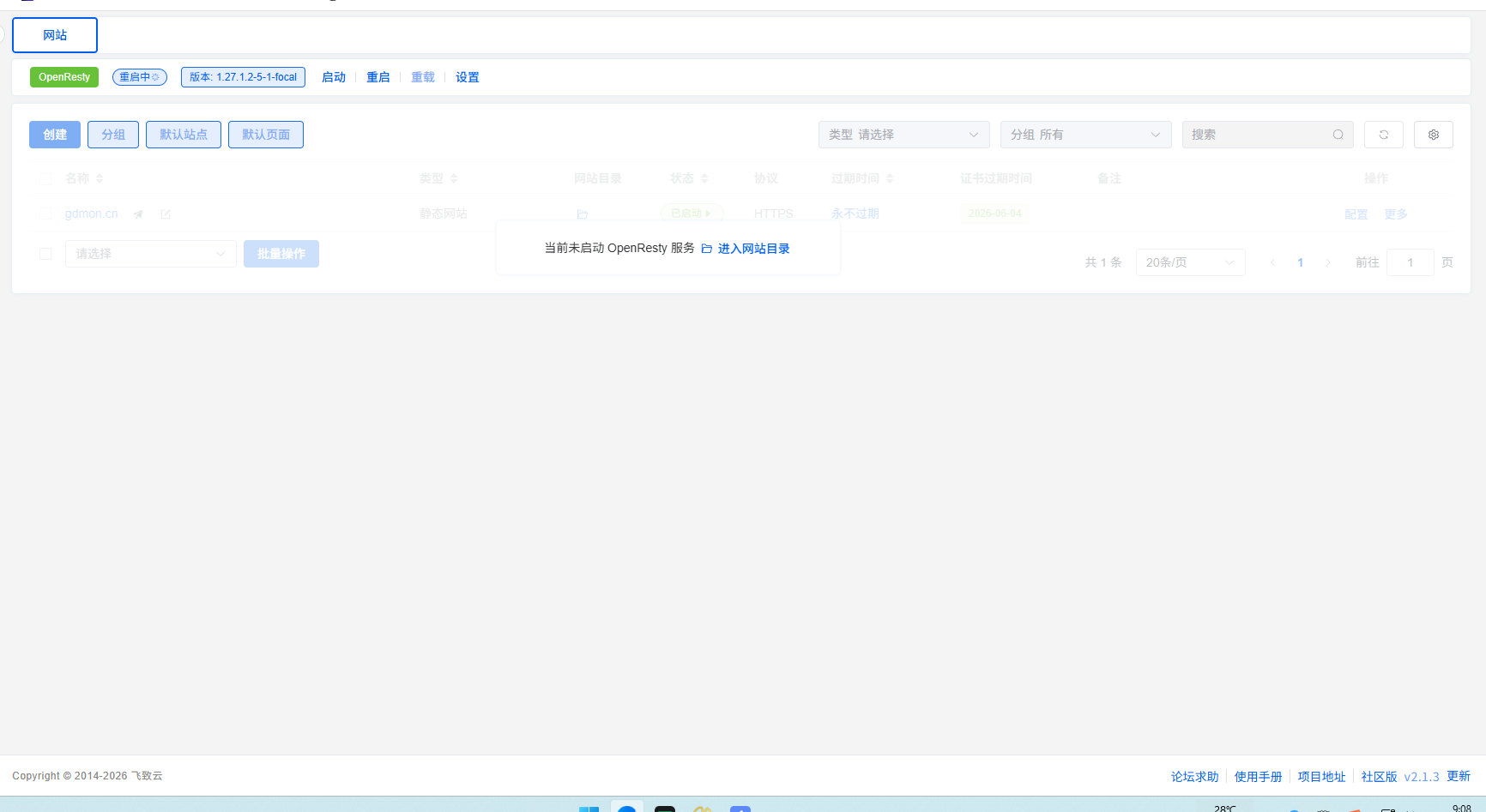Click the paper-plane icon next to gdmon.cn
Screen dimensions: 1486x812
(x=138, y=214)
